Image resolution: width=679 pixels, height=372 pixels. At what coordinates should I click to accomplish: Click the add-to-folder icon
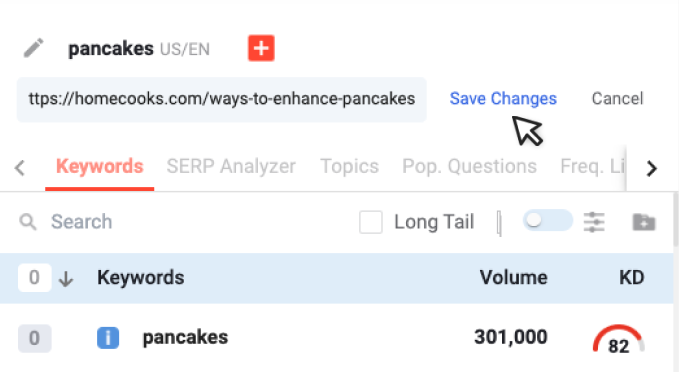644,222
